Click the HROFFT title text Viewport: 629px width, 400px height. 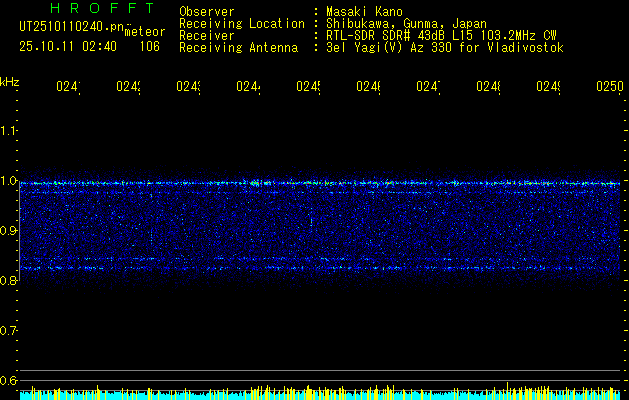pos(103,8)
